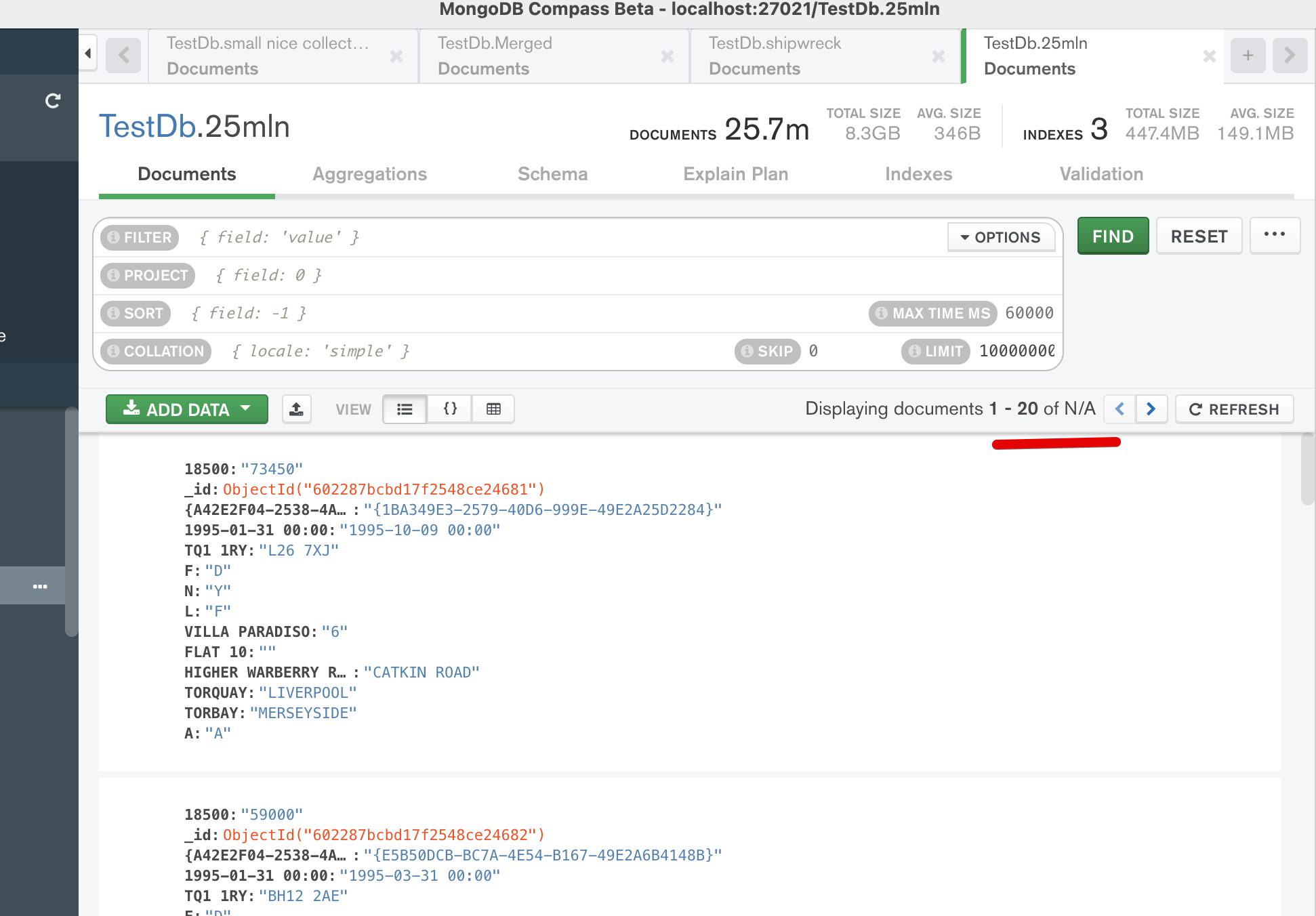Click ObjectId ending in 24682
Viewport: 1316px width, 916px height.
(x=384, y=835)
